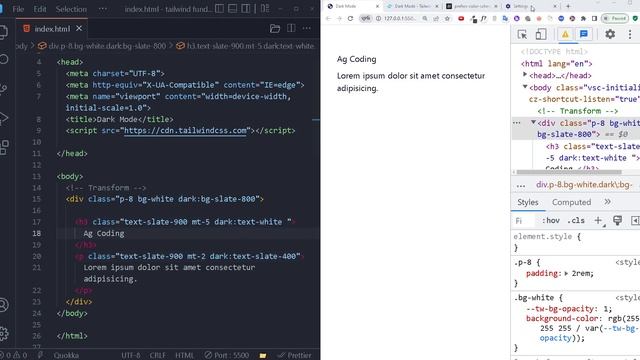Click the open folder icon in editor toolbar
This screenshot has height=360, width=640.
[275, 29]
